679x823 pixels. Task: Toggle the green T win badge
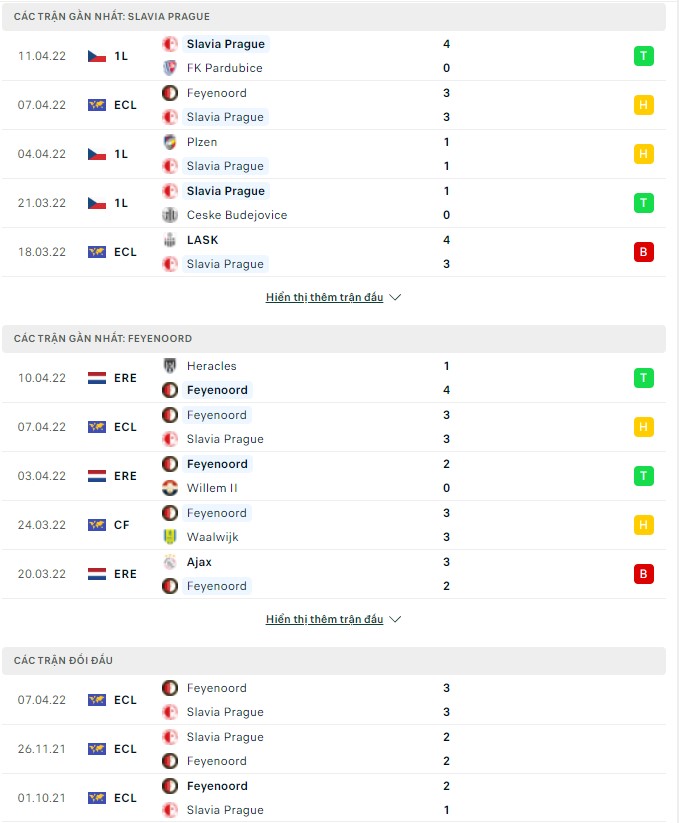point(643,56)
